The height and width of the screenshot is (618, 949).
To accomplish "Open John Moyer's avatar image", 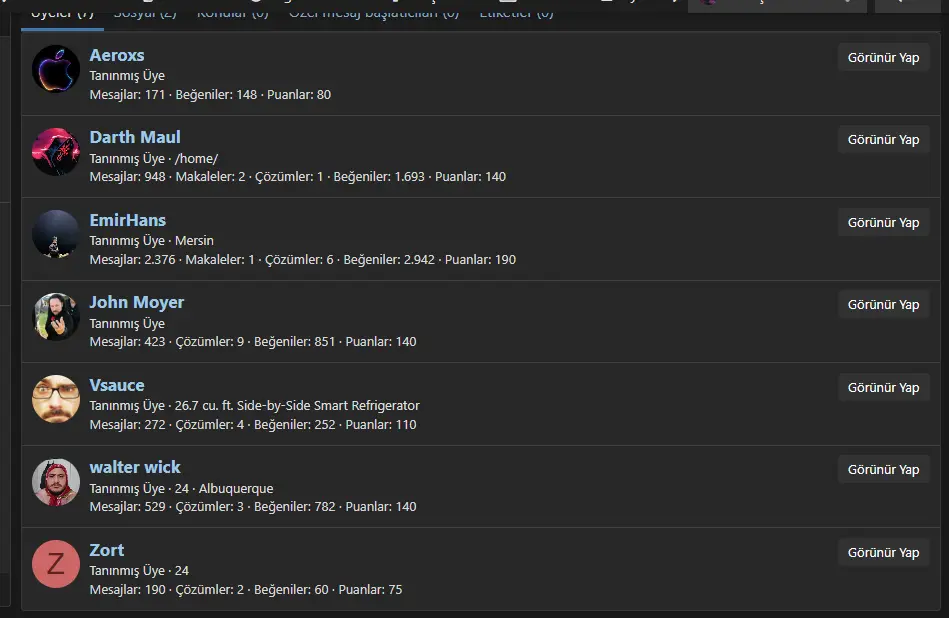I will (56, 317).
